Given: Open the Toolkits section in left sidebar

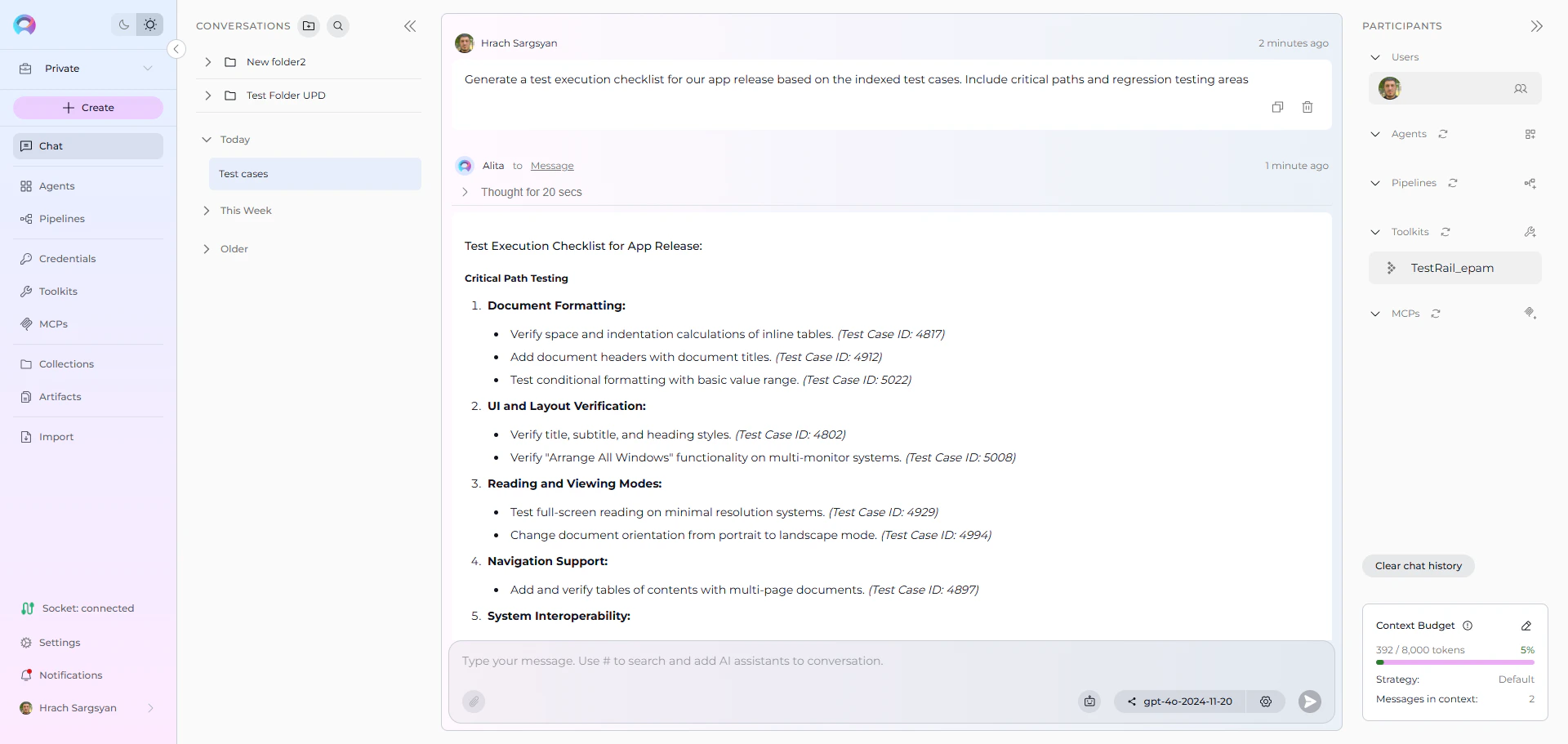Looking at the screenshot, I should [x=57, y=291].
